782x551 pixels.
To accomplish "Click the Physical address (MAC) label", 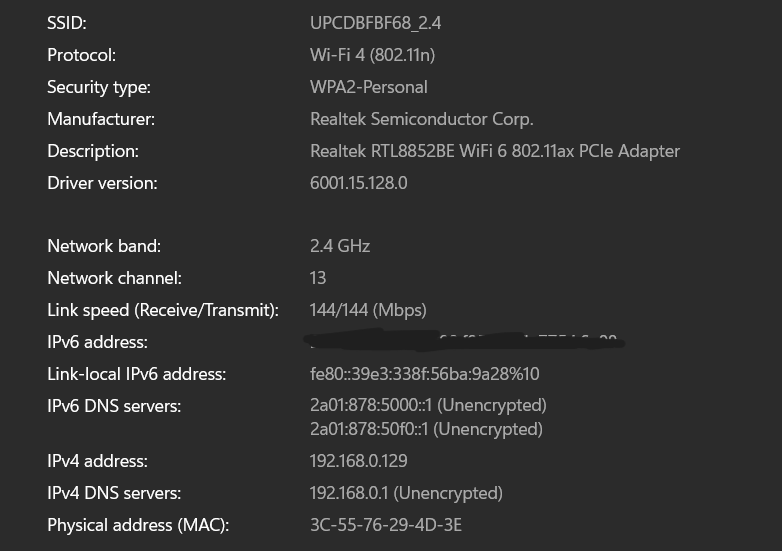I will pos(138,525).
